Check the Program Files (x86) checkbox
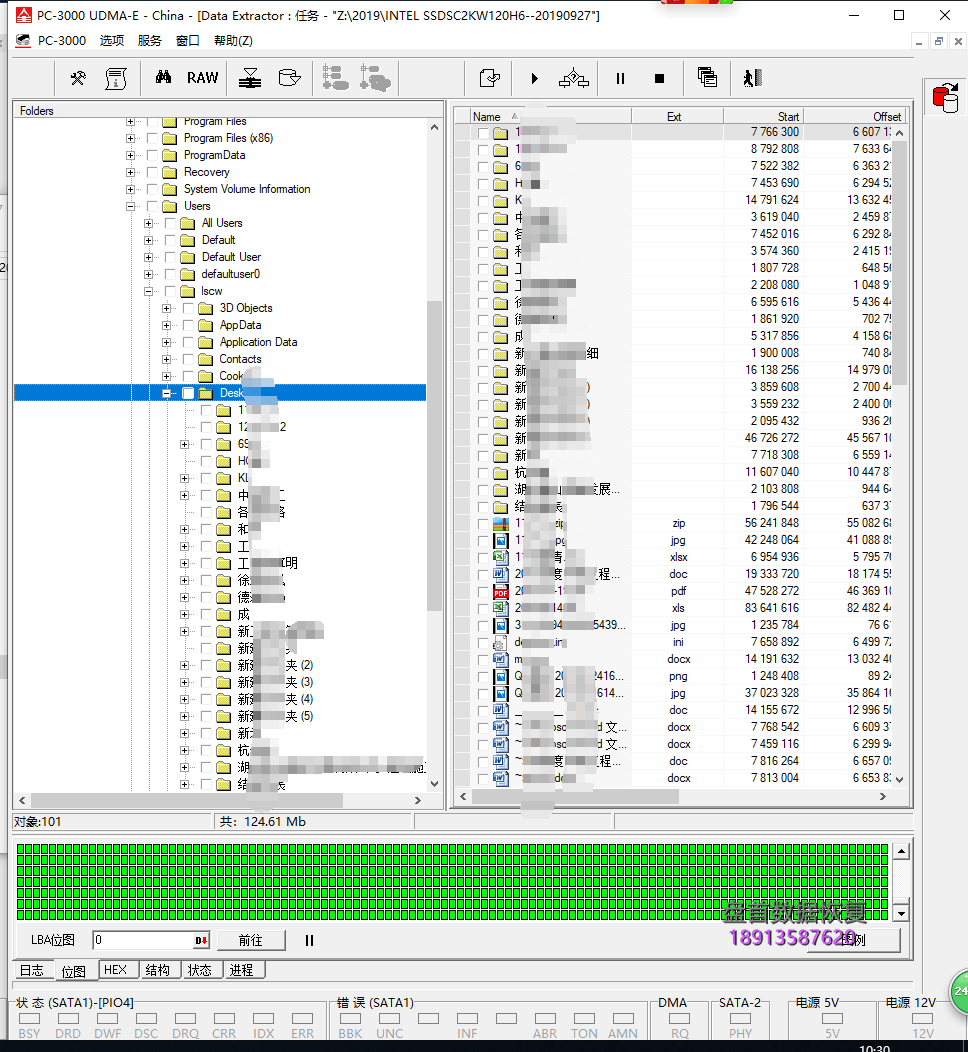The height and width of the screenshot is (1052, 968). click(x=152, y=138)
